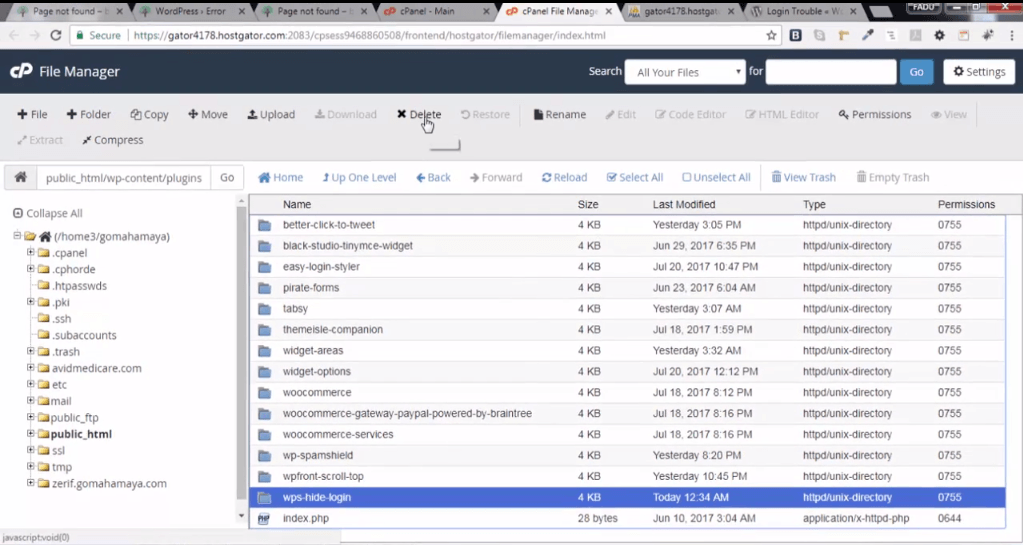Open the Upload tool
This screenshot has height=545, width=1023.
[271, 114]
